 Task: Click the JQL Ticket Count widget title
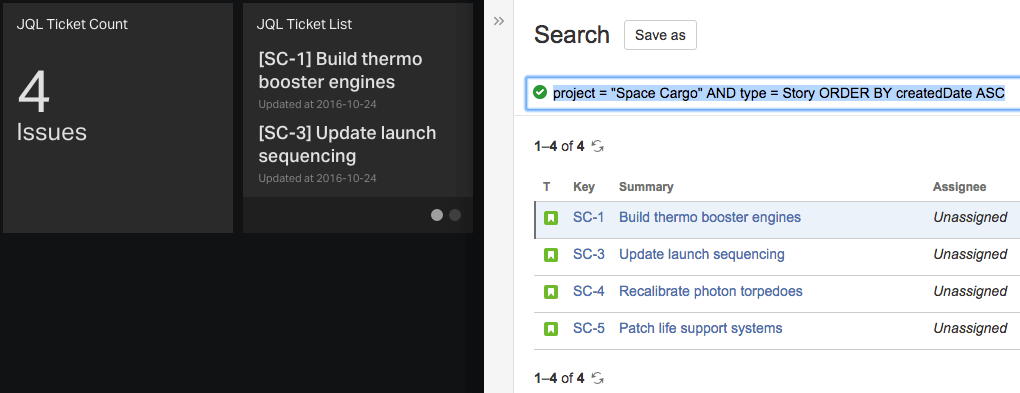(72, 25)
